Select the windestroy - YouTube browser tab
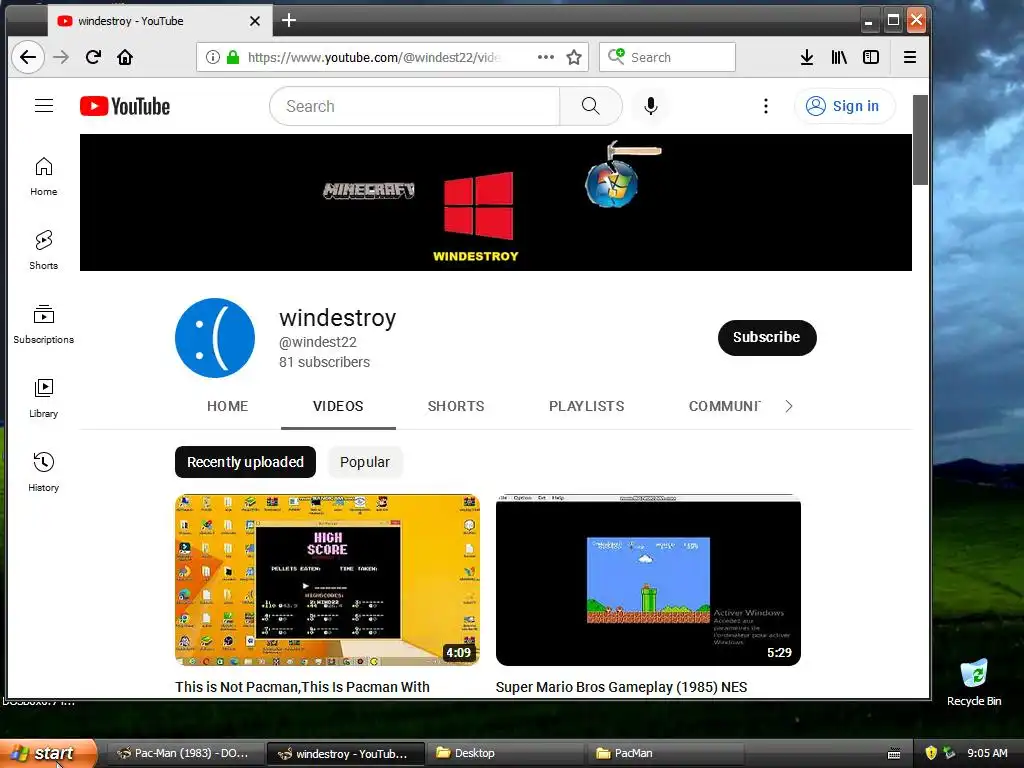1024x768 pixels. point(159,21)
